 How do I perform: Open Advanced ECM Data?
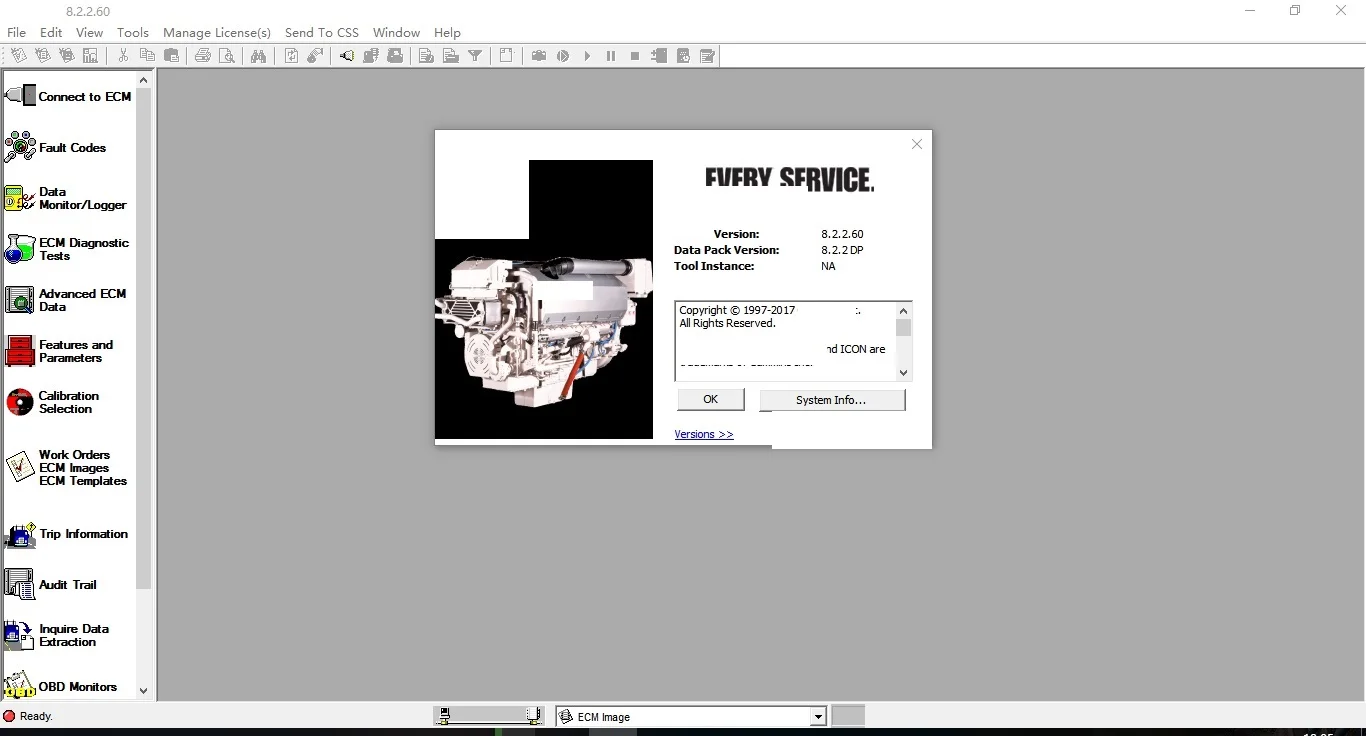tap(66, 300)
